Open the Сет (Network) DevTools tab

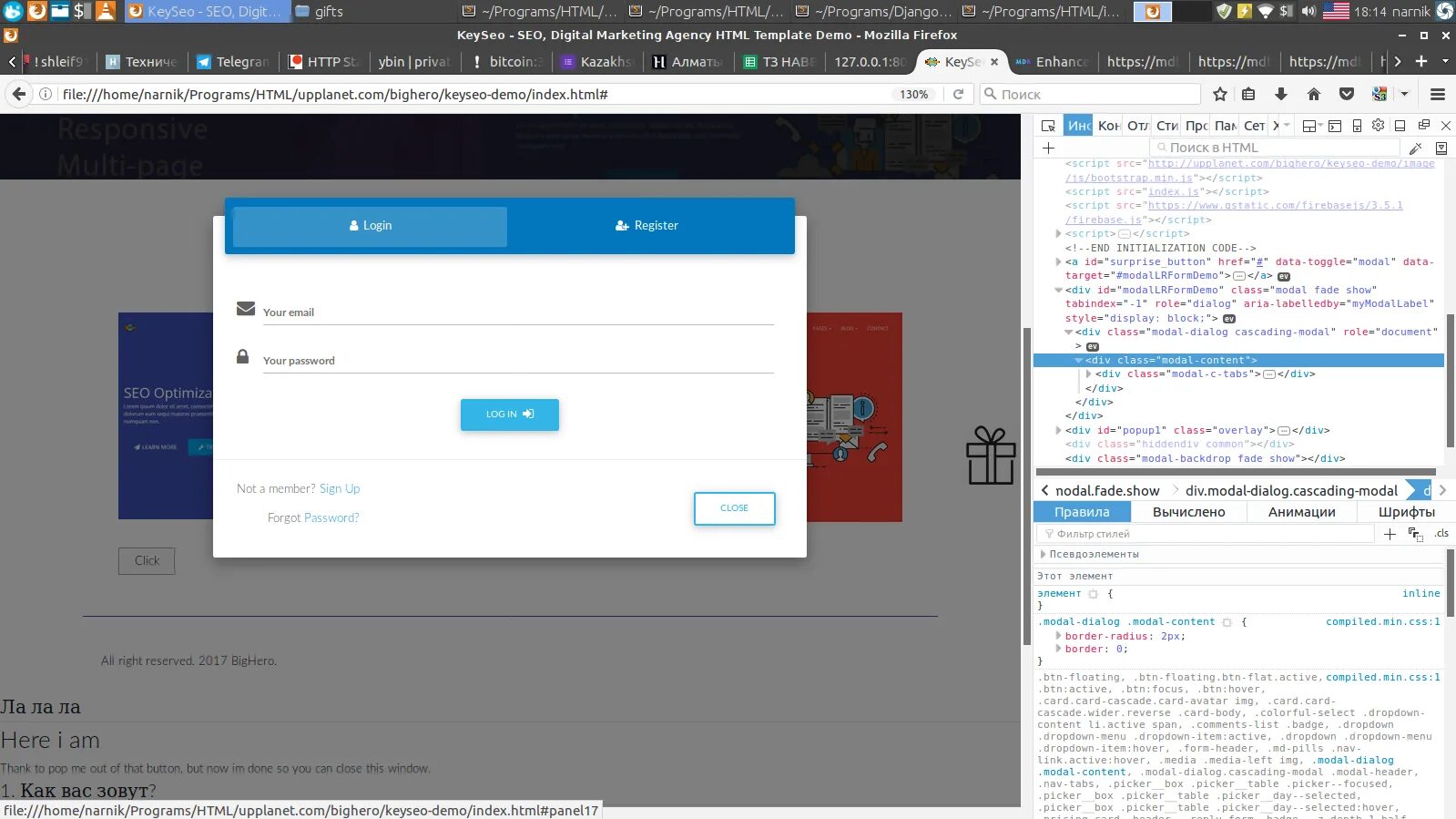[x=1255, y=126]
